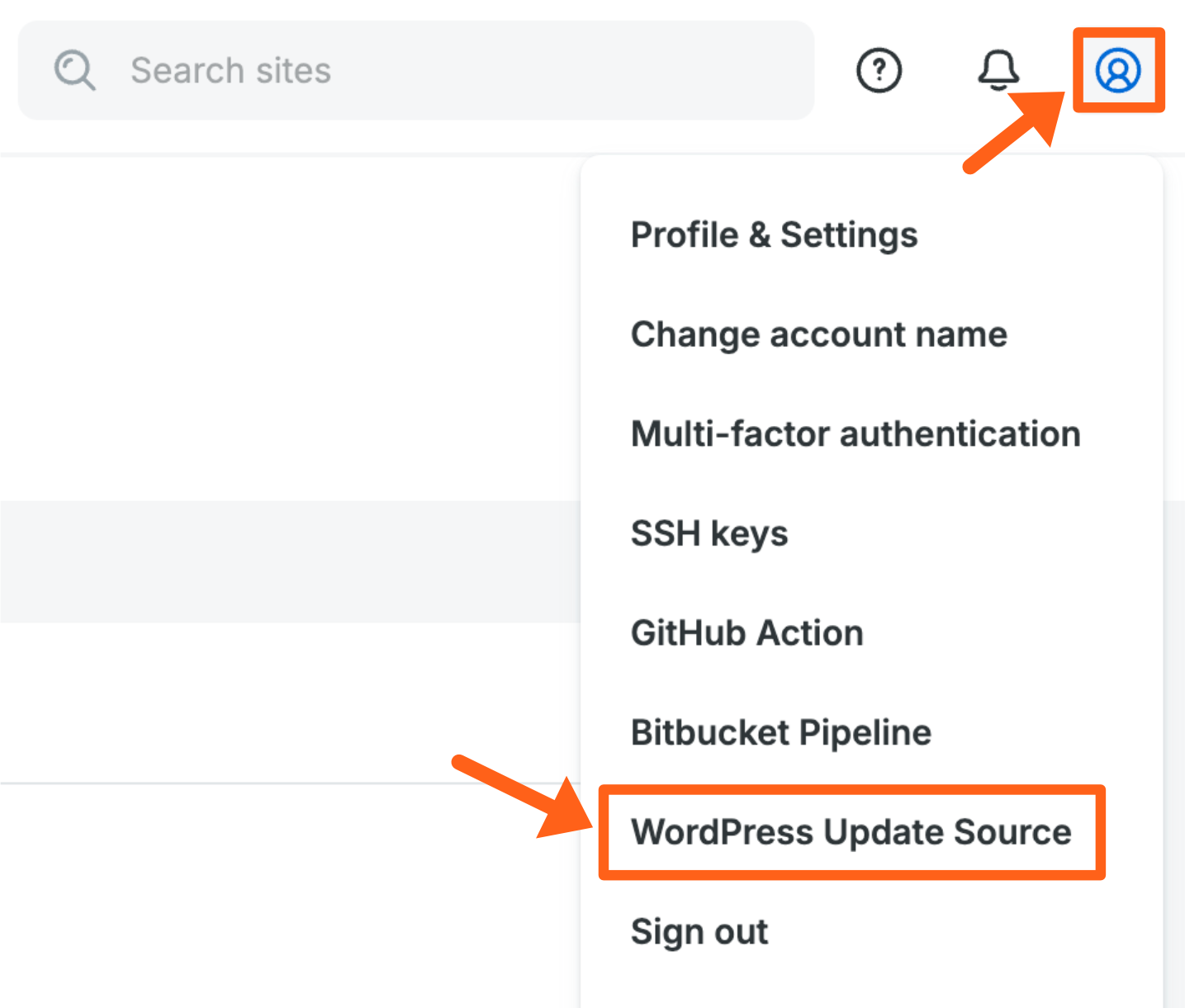Screen dimensions: 1185x1008
Task: Click the notifications bell icon
Action: point(998,70)
